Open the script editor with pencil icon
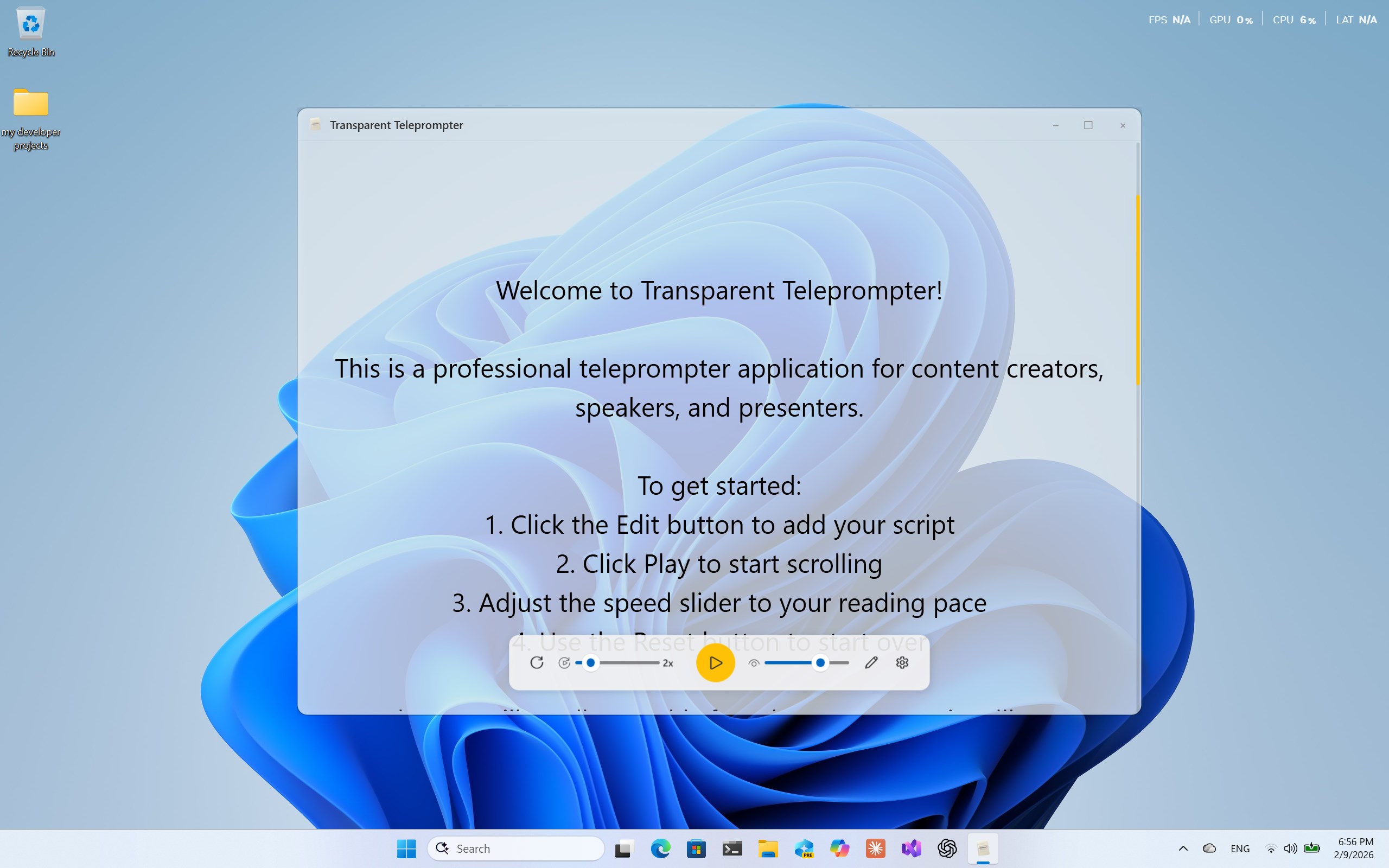This screenshot has width=1389, height=868. coord(871,662)
